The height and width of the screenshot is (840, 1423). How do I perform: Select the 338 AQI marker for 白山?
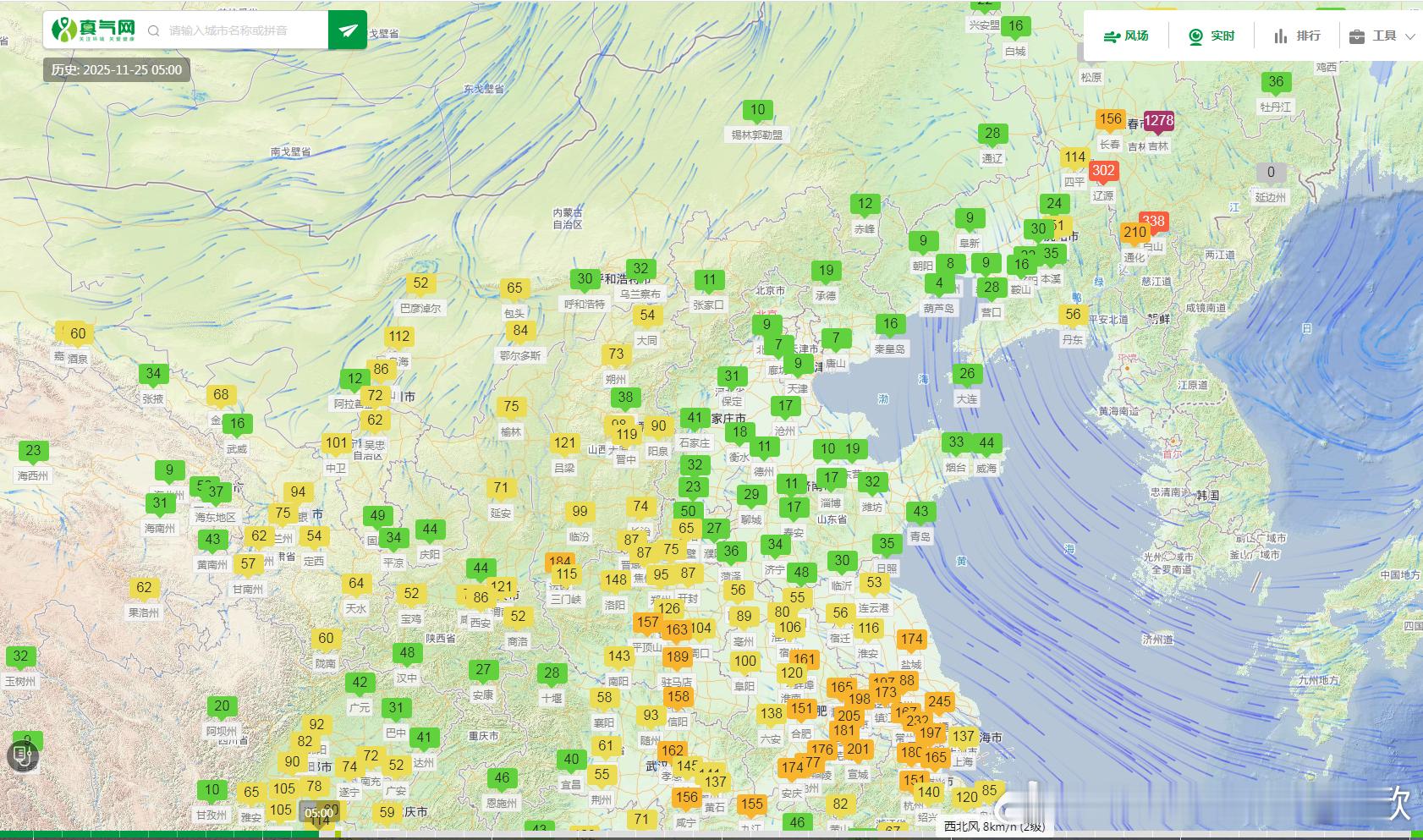coord(1154,222)
